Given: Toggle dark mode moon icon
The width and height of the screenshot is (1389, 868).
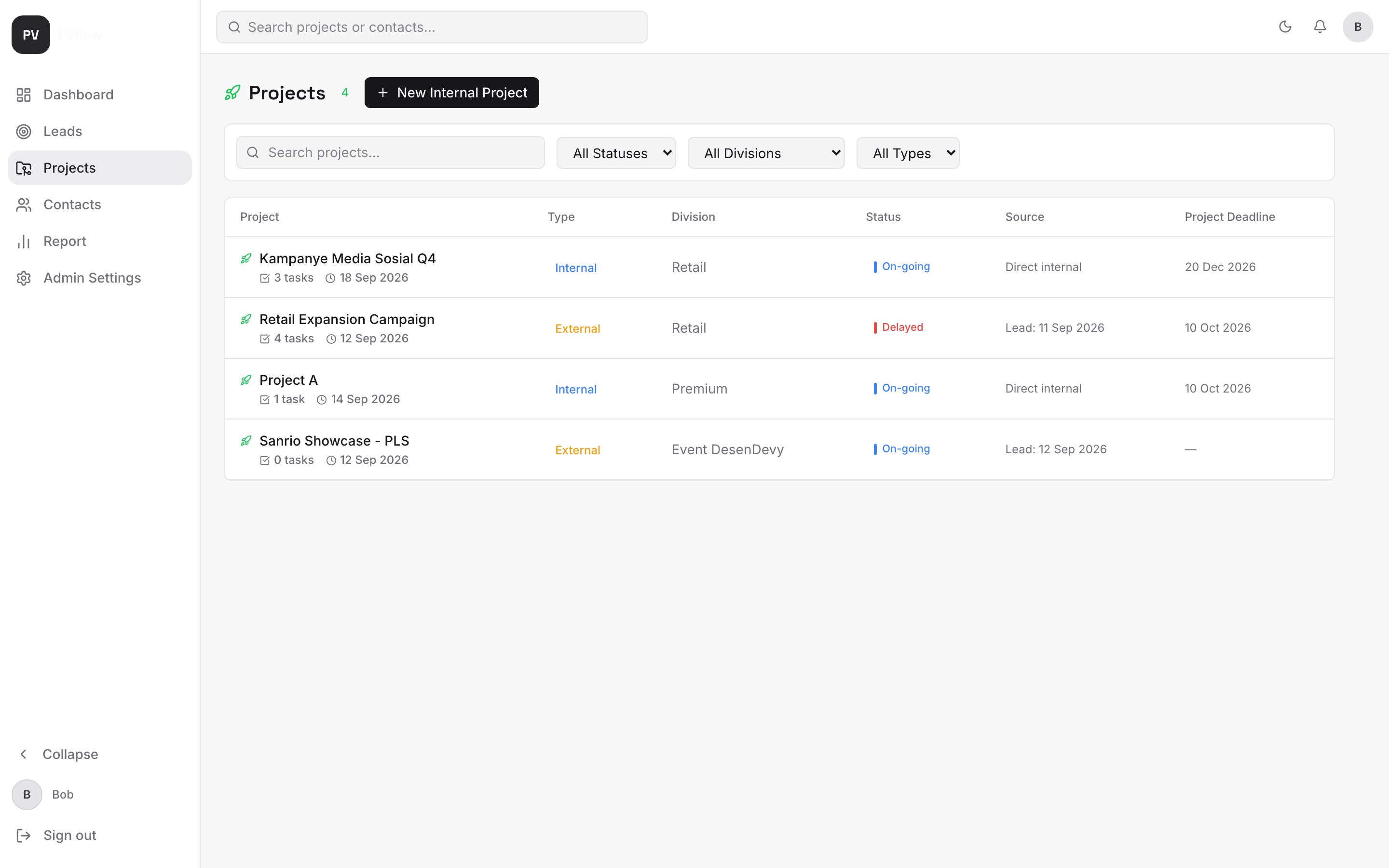Looking at the screenshot, I should (1285, 27).
